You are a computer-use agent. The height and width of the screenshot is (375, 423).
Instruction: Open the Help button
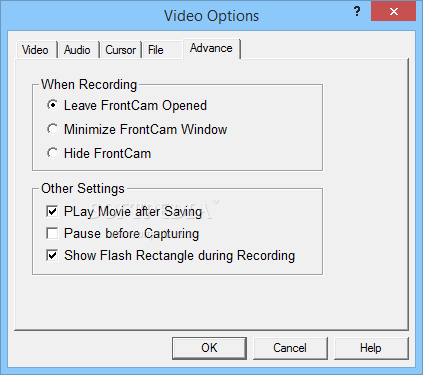371,348
